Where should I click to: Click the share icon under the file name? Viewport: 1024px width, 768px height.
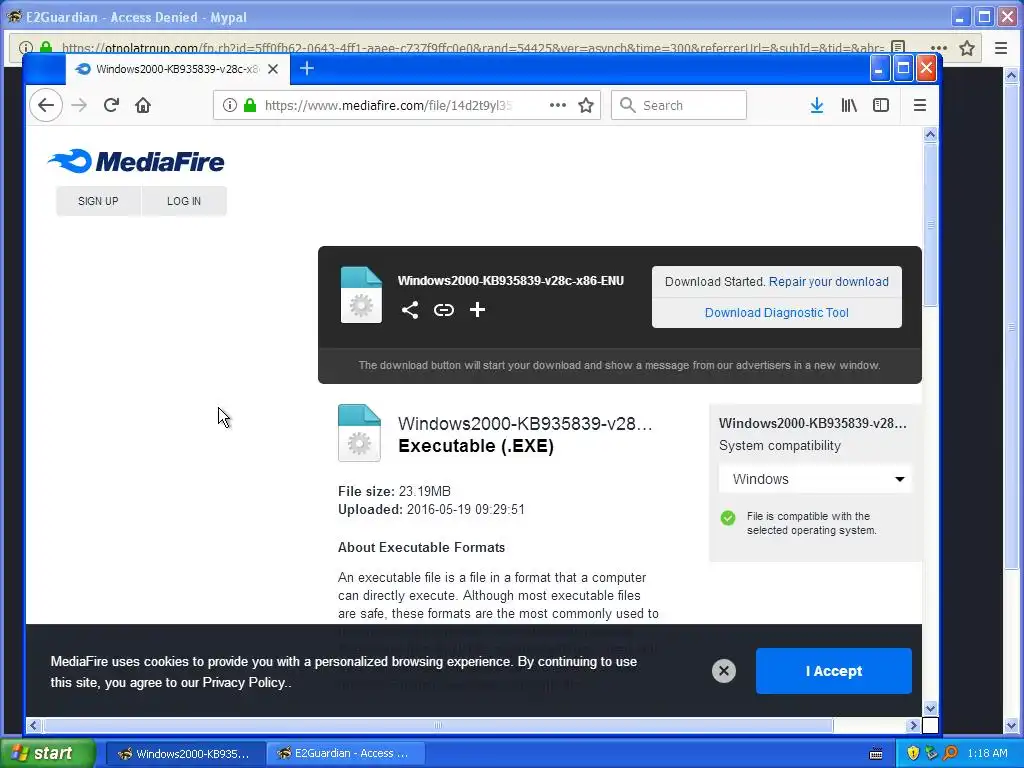409,310
